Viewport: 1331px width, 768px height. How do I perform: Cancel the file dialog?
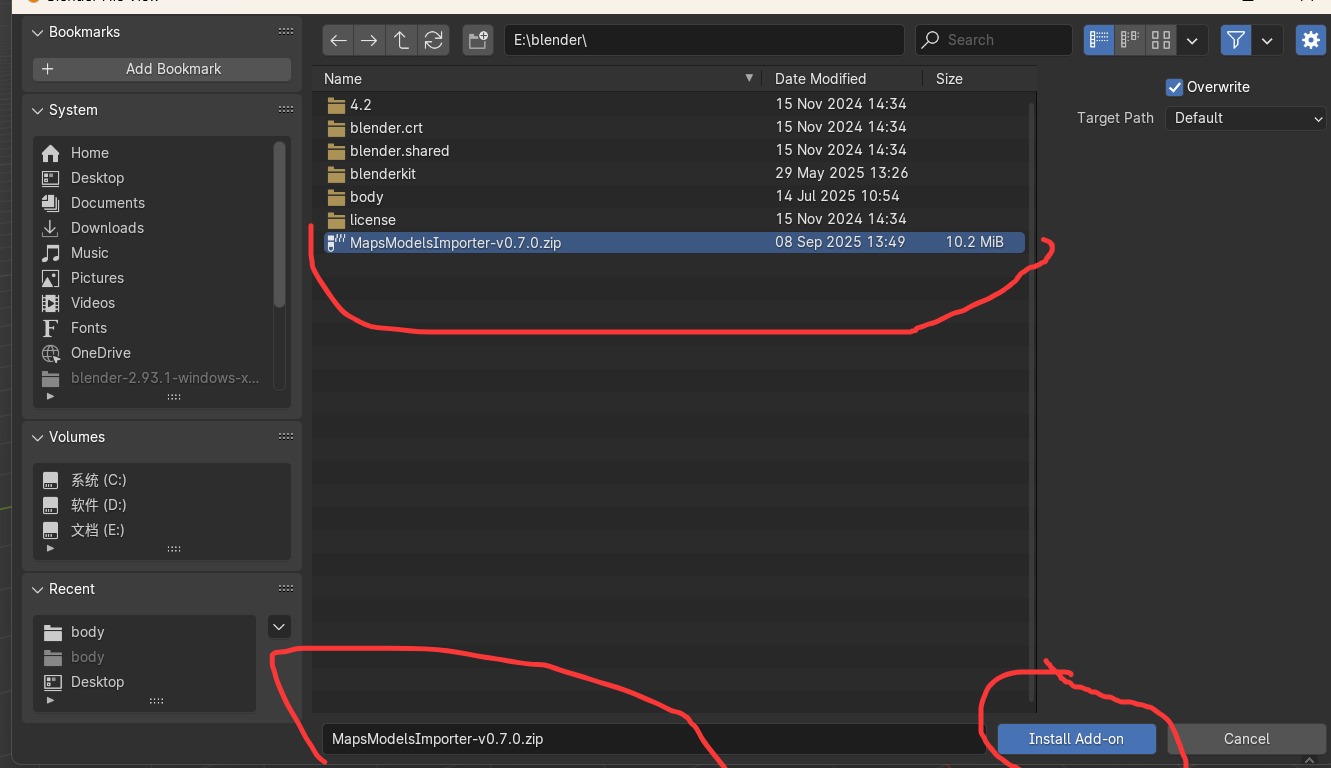point(1246,738)
